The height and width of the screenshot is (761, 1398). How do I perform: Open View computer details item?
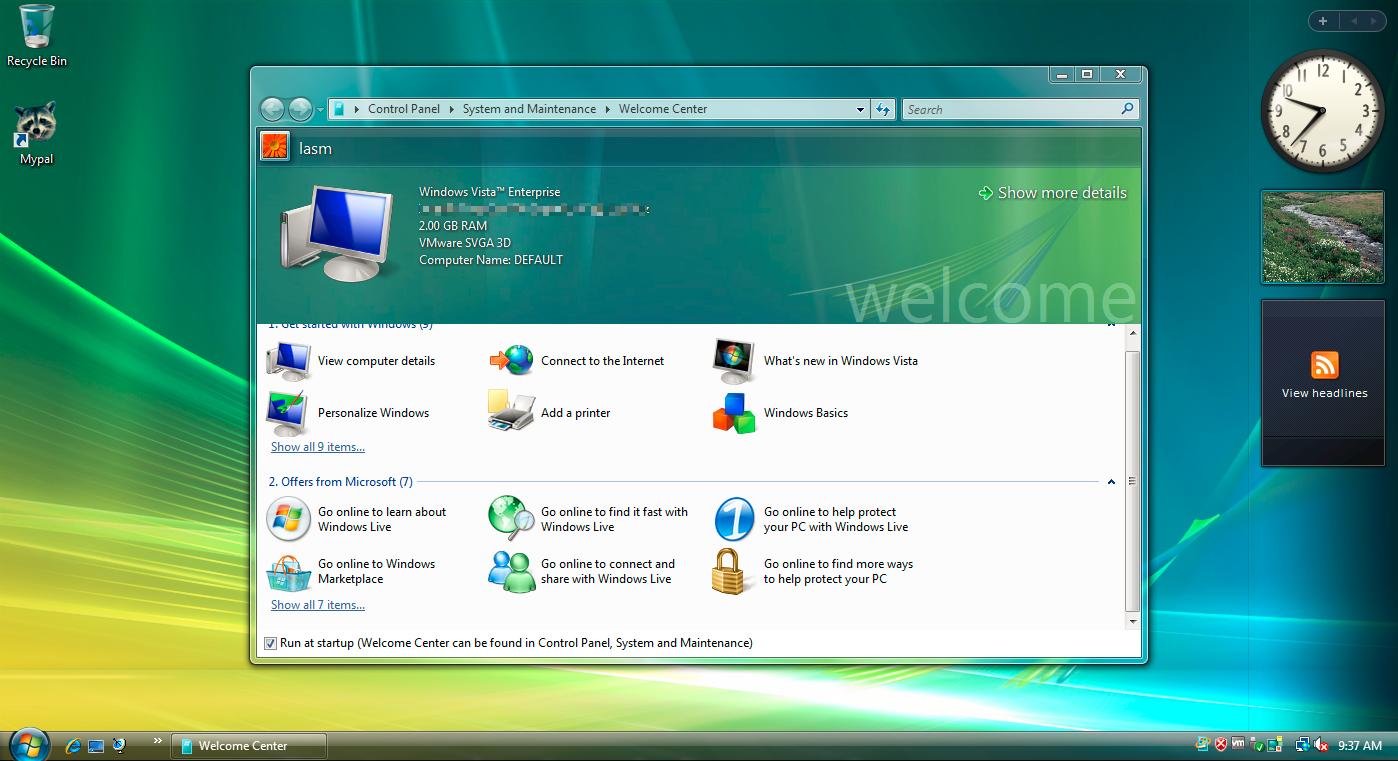click(351, 361)
